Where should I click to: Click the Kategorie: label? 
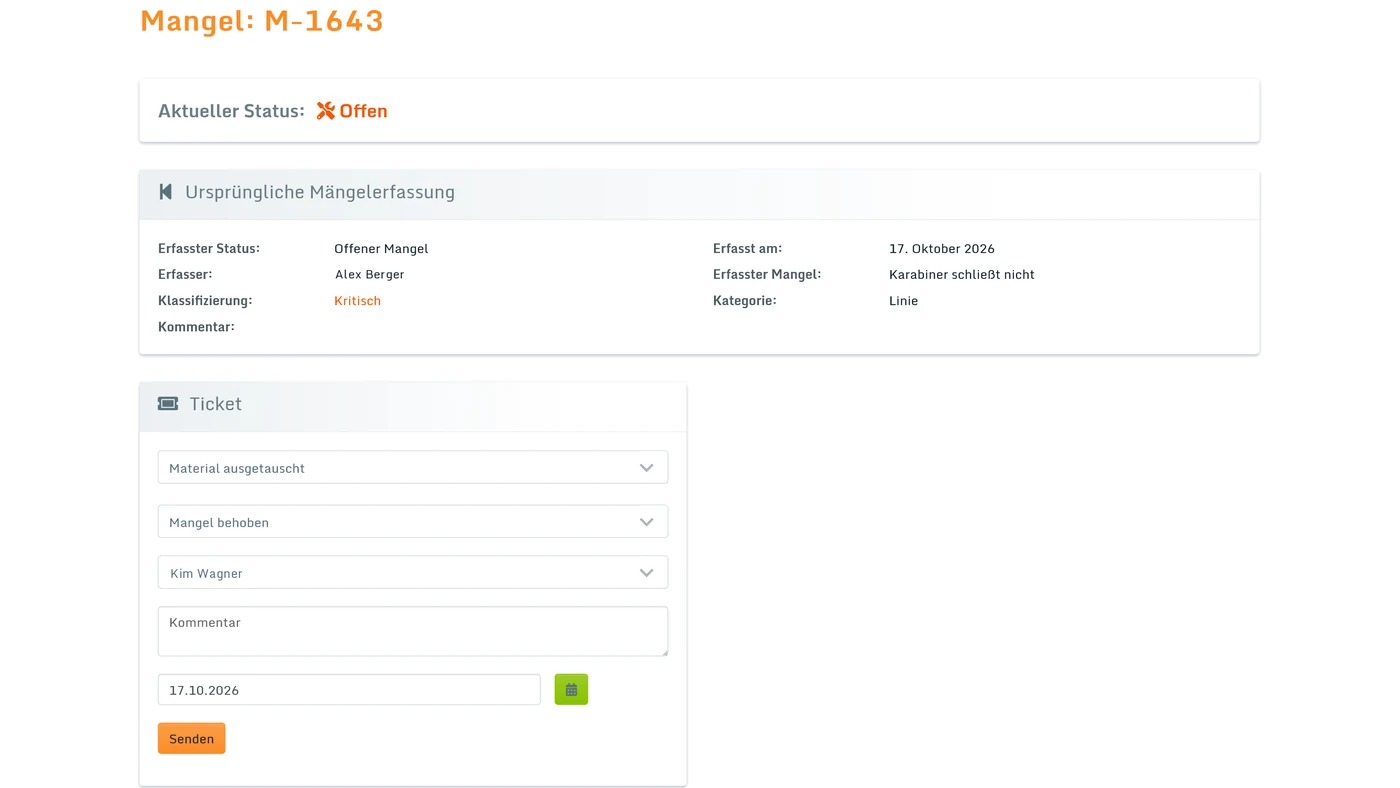coord(744,301)
